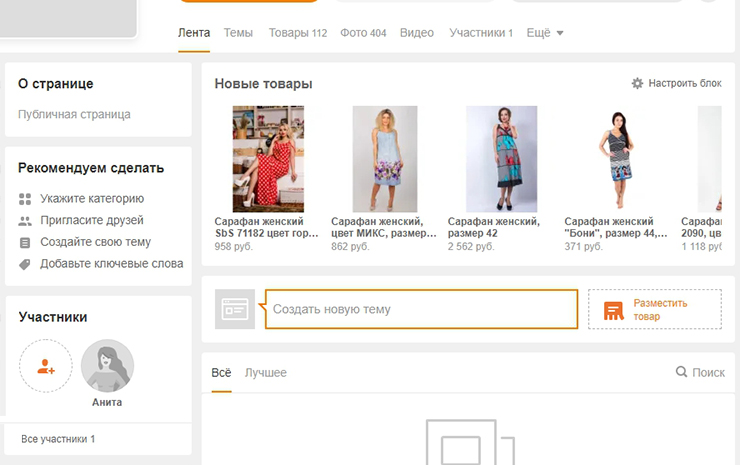Open the gray turquoise sarafan размер 42 photo
The image size is (740, 465).
click(501, 159)
